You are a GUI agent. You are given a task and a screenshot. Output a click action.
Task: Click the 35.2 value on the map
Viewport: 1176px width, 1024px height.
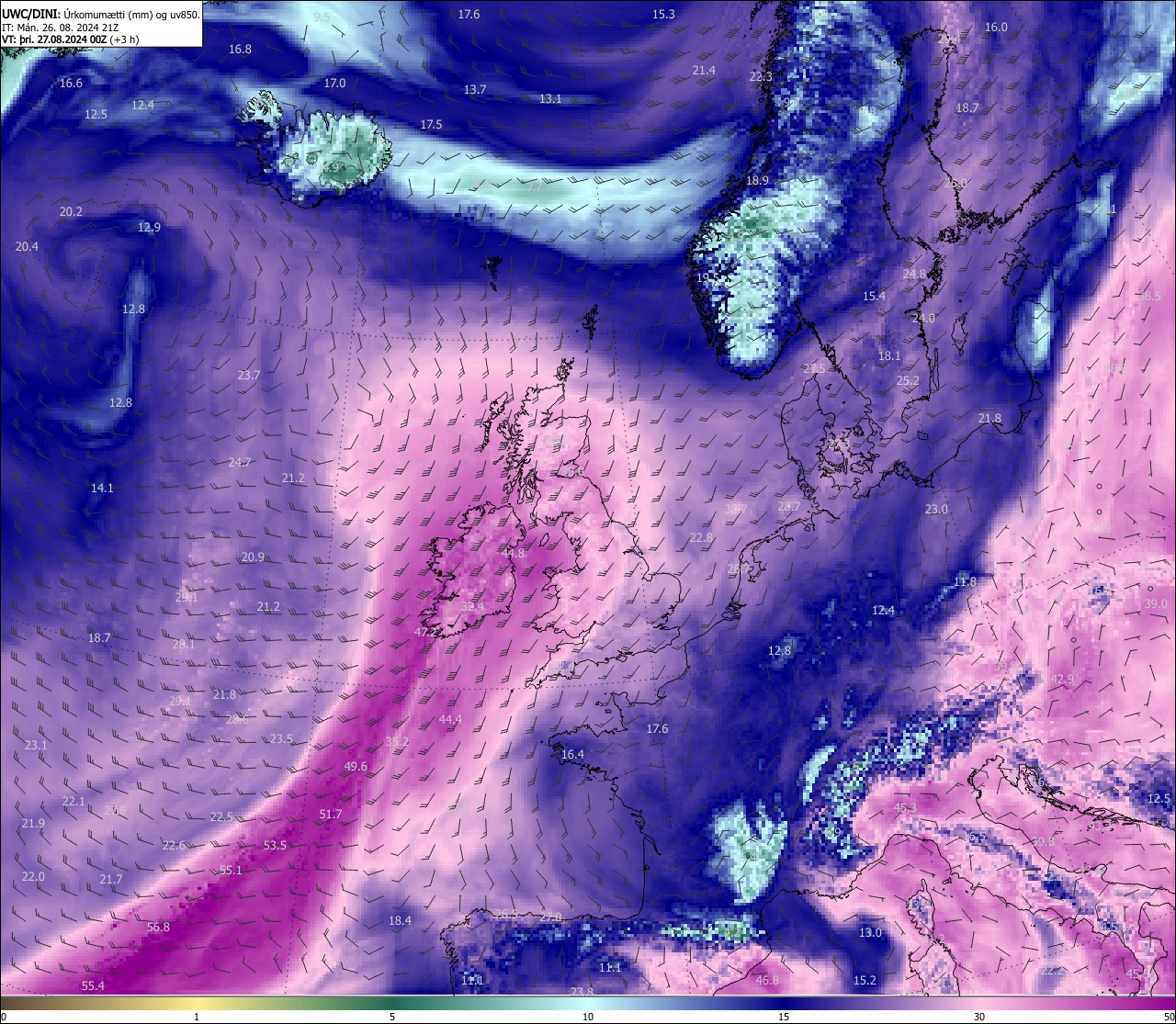click(x=397, y=741)
